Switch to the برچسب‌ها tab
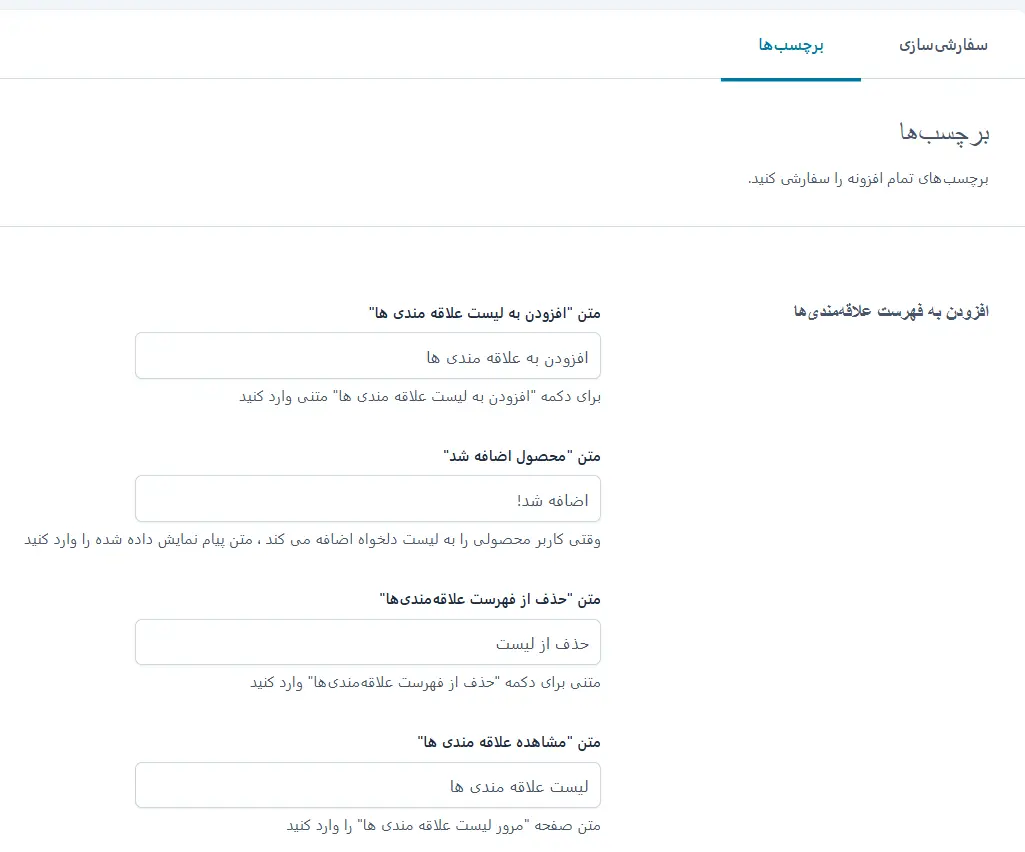Viewport: 1025px width, 852px height. pos(790,46)
